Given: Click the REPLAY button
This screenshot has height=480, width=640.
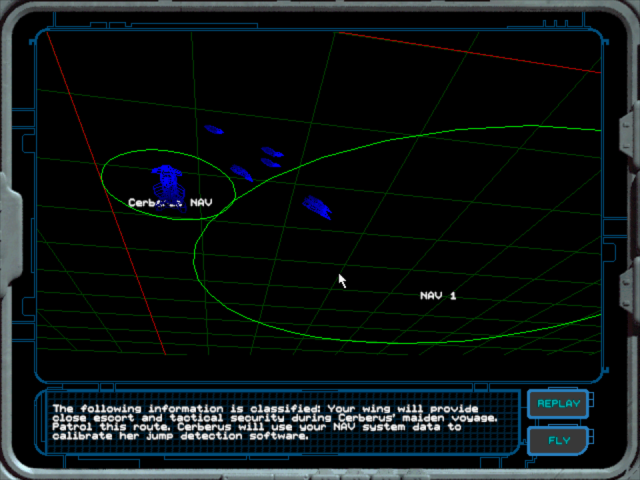Looking at the screenshot, I should tap(558, 404).
